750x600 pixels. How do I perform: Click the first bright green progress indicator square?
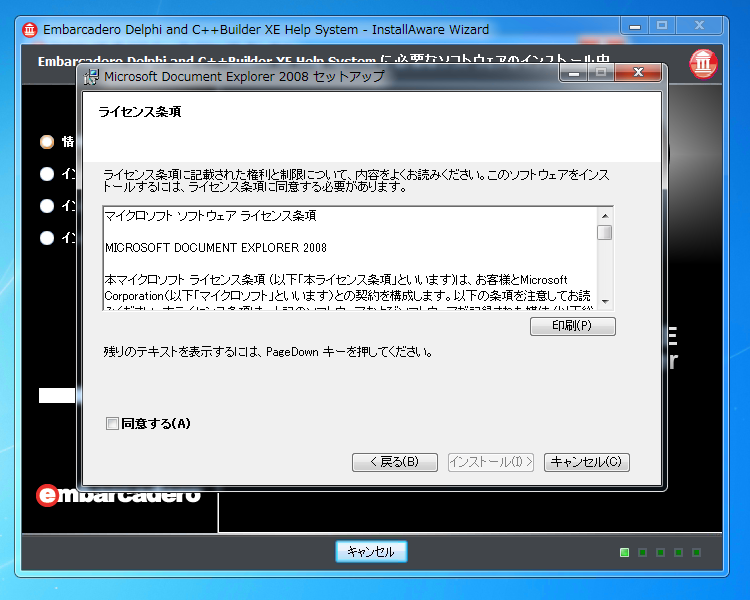[x=624, y=553]
